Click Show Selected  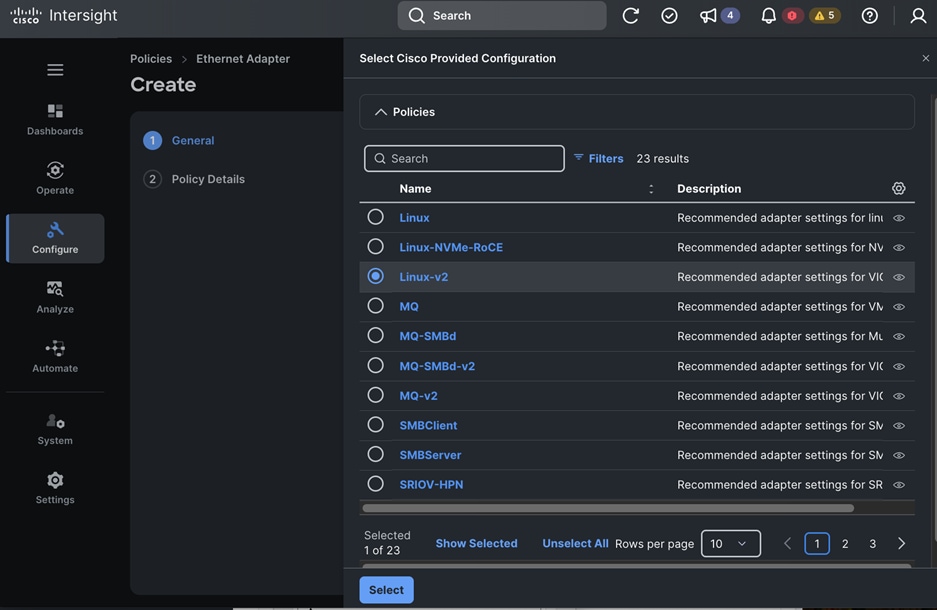point(476,543)
